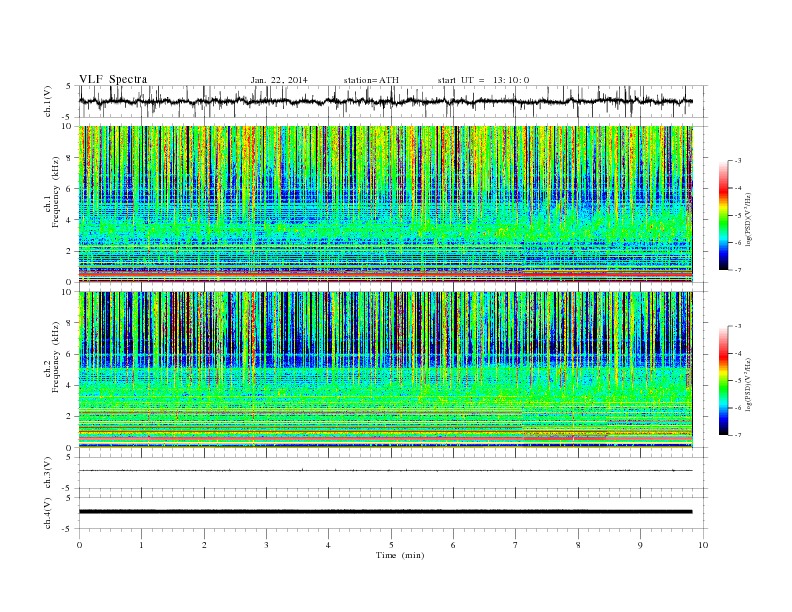This screenshot has width=792, height=612.
Task: Click the ch.1 spectrogram color scale bar
Action: pyautogui.click(x=723, y=215)
